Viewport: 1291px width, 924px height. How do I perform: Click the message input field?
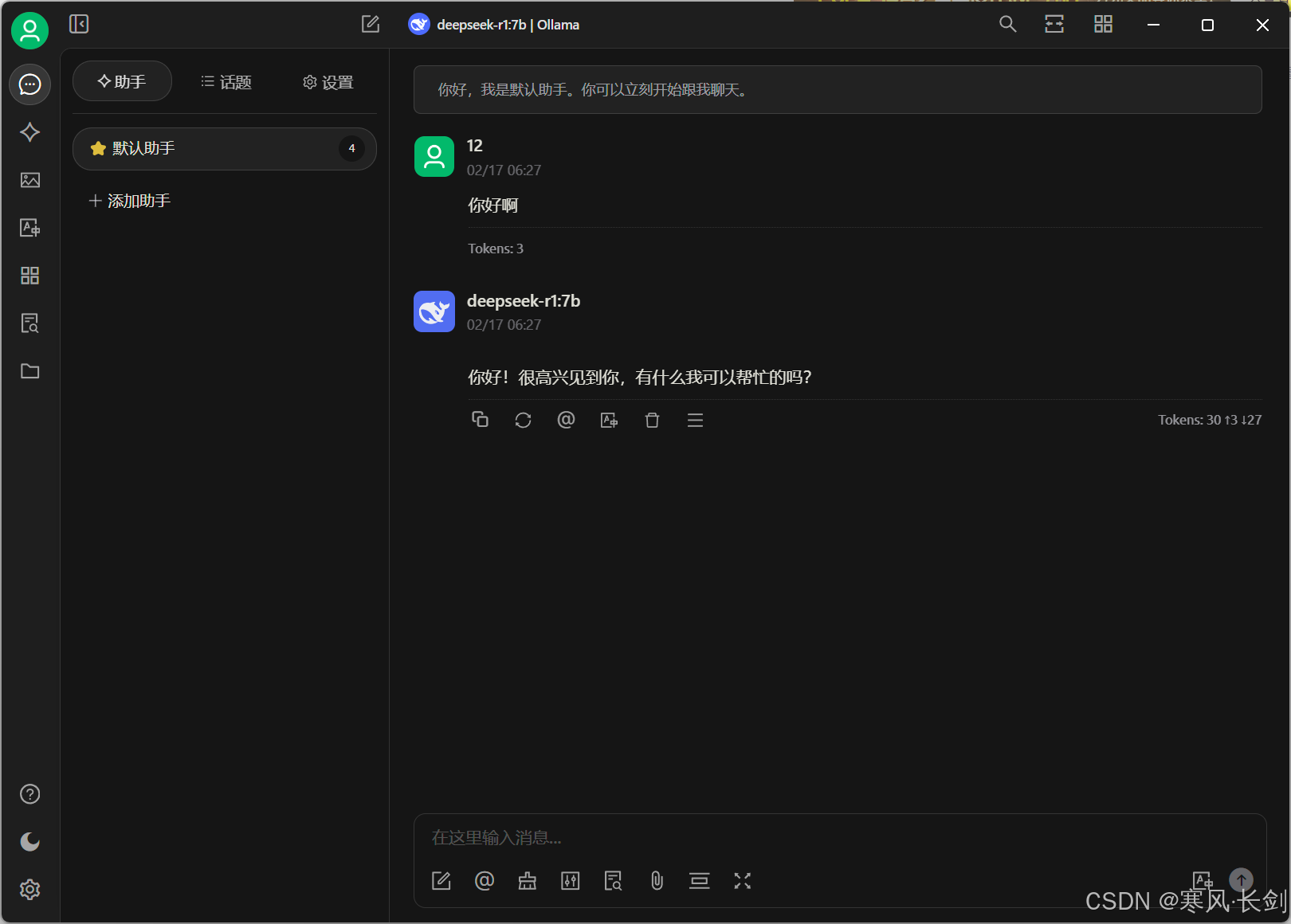[839, 838]
